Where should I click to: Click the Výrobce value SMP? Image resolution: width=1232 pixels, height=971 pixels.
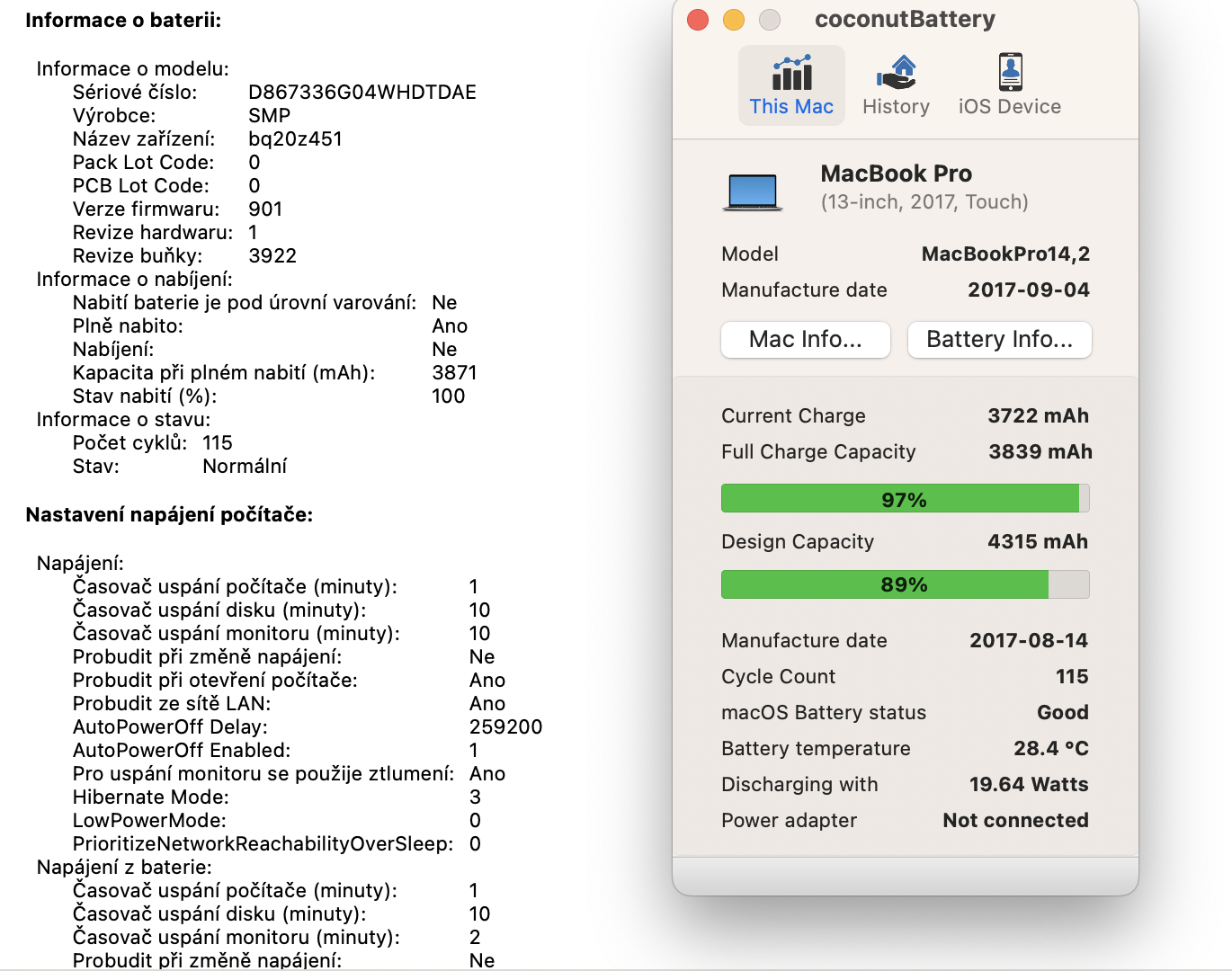270,116
